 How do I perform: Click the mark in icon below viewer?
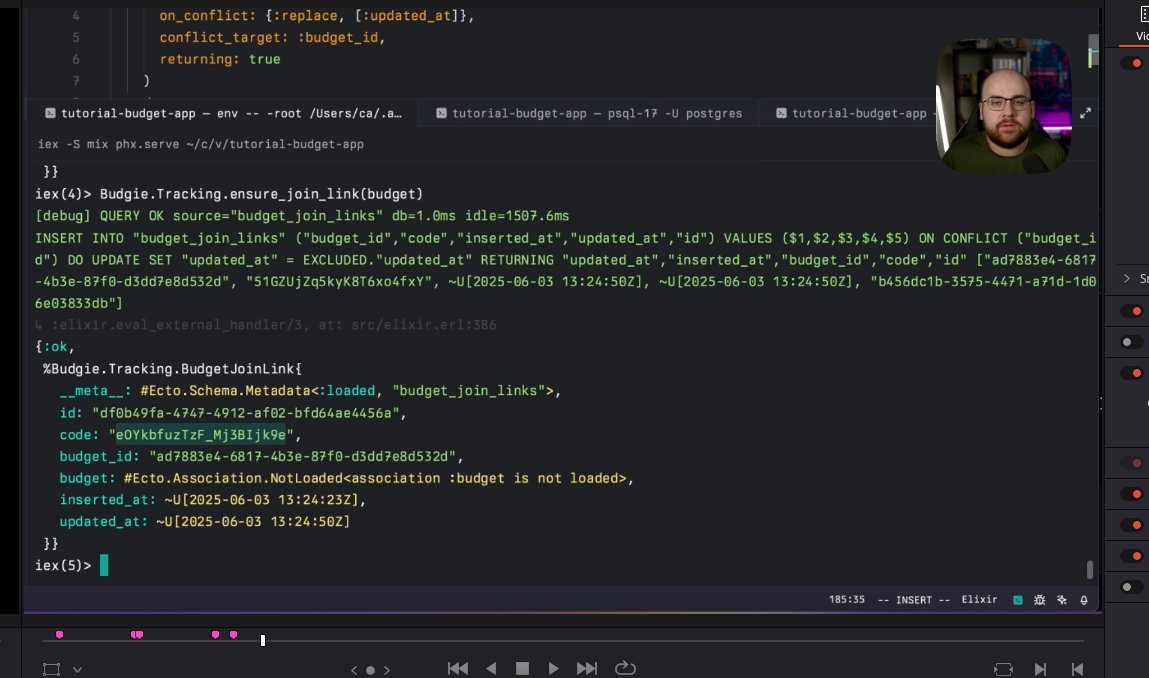(x=1040, y=669)
